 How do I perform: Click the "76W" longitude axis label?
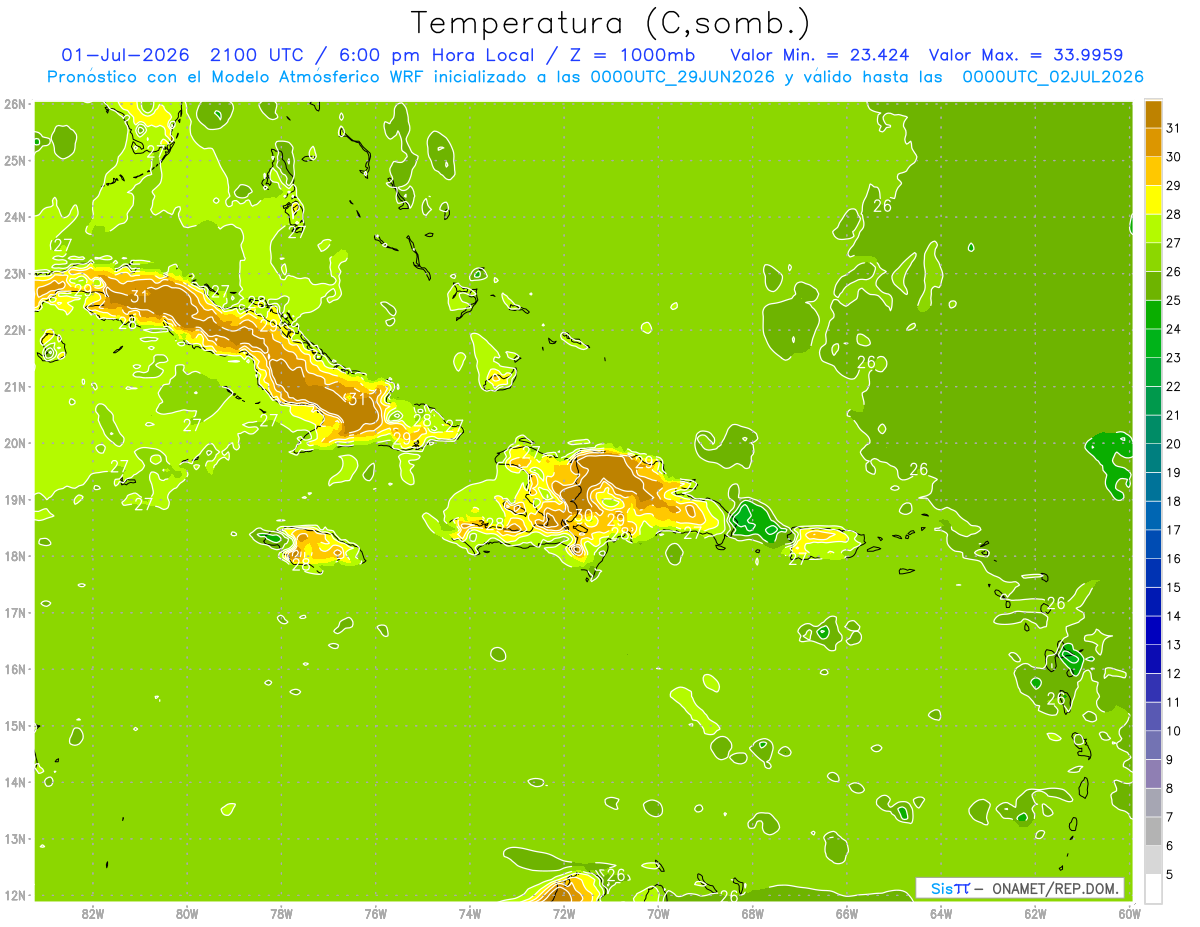[x=375, y=914]
